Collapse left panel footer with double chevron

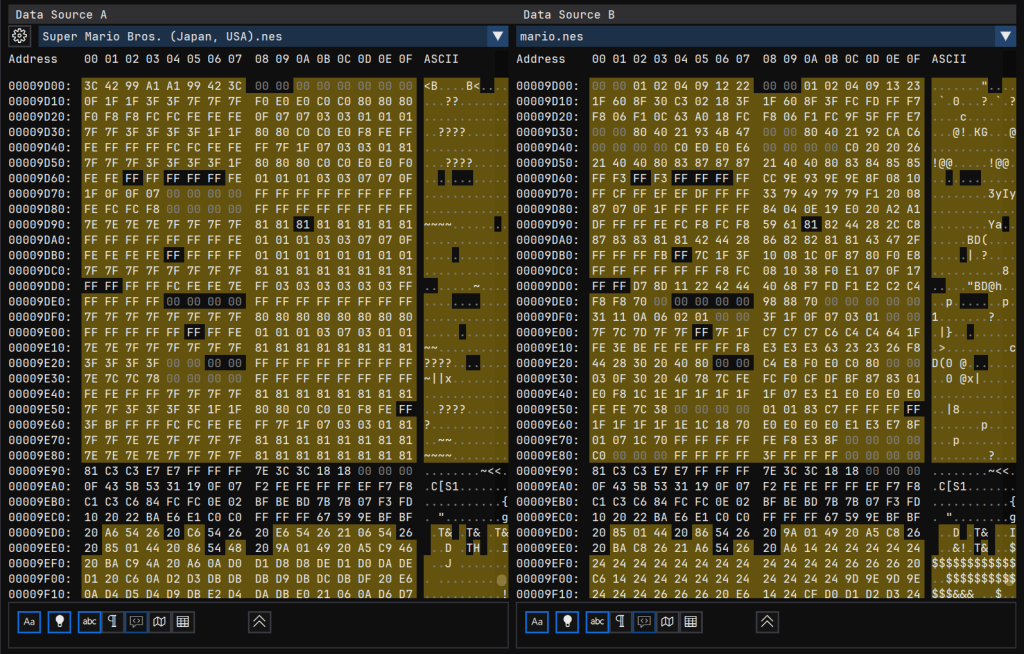pos(259,621)
